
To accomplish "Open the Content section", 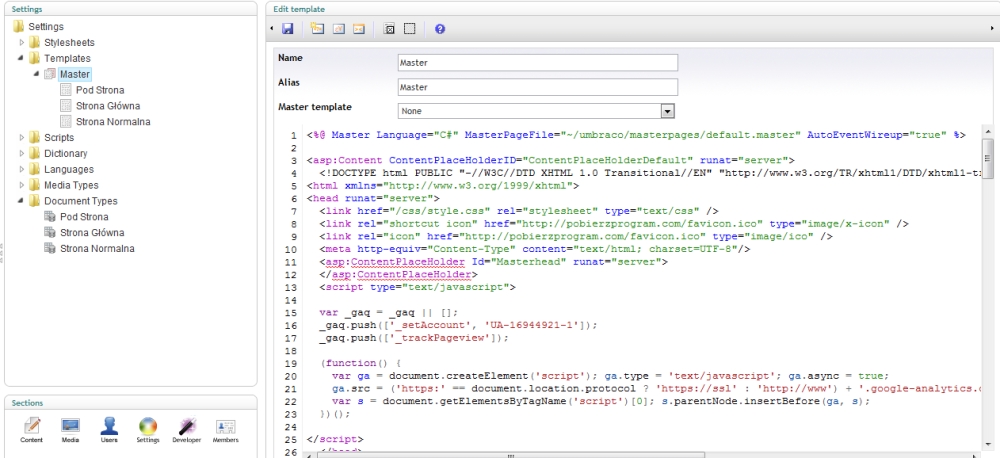I will [x=31, y=431].
